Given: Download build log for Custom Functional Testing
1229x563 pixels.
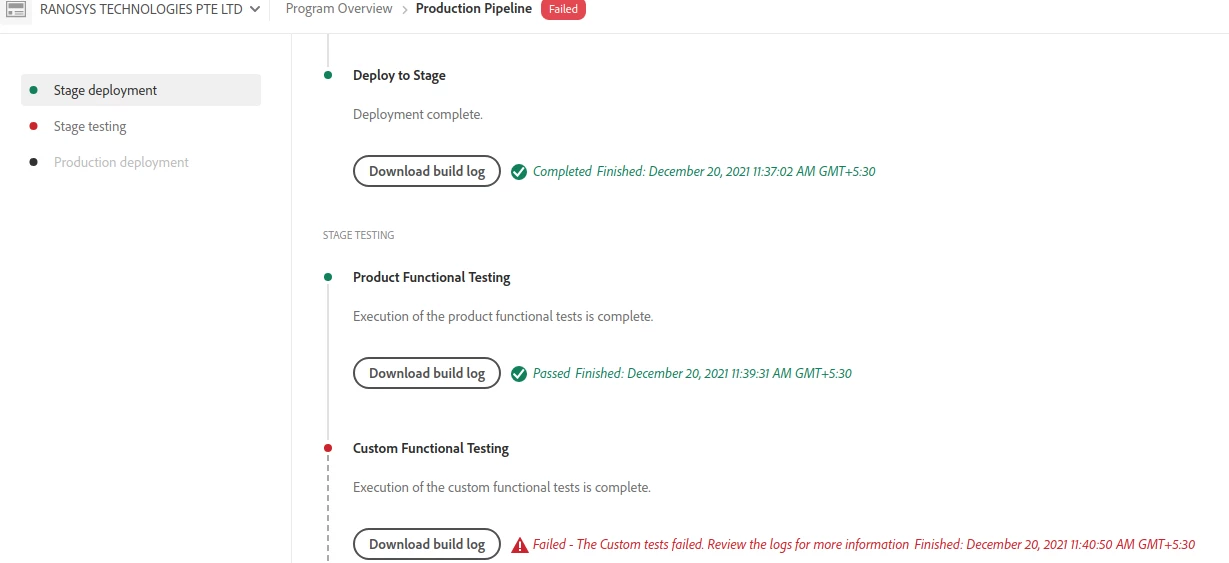Looking at the screenshot, I should click(x=427, y=544).
